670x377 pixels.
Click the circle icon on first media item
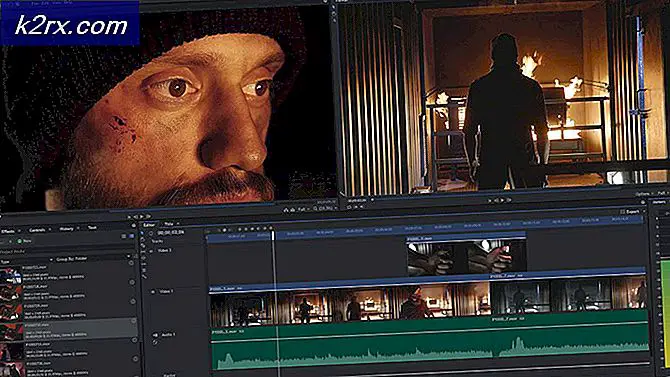(x=131, y=264)
